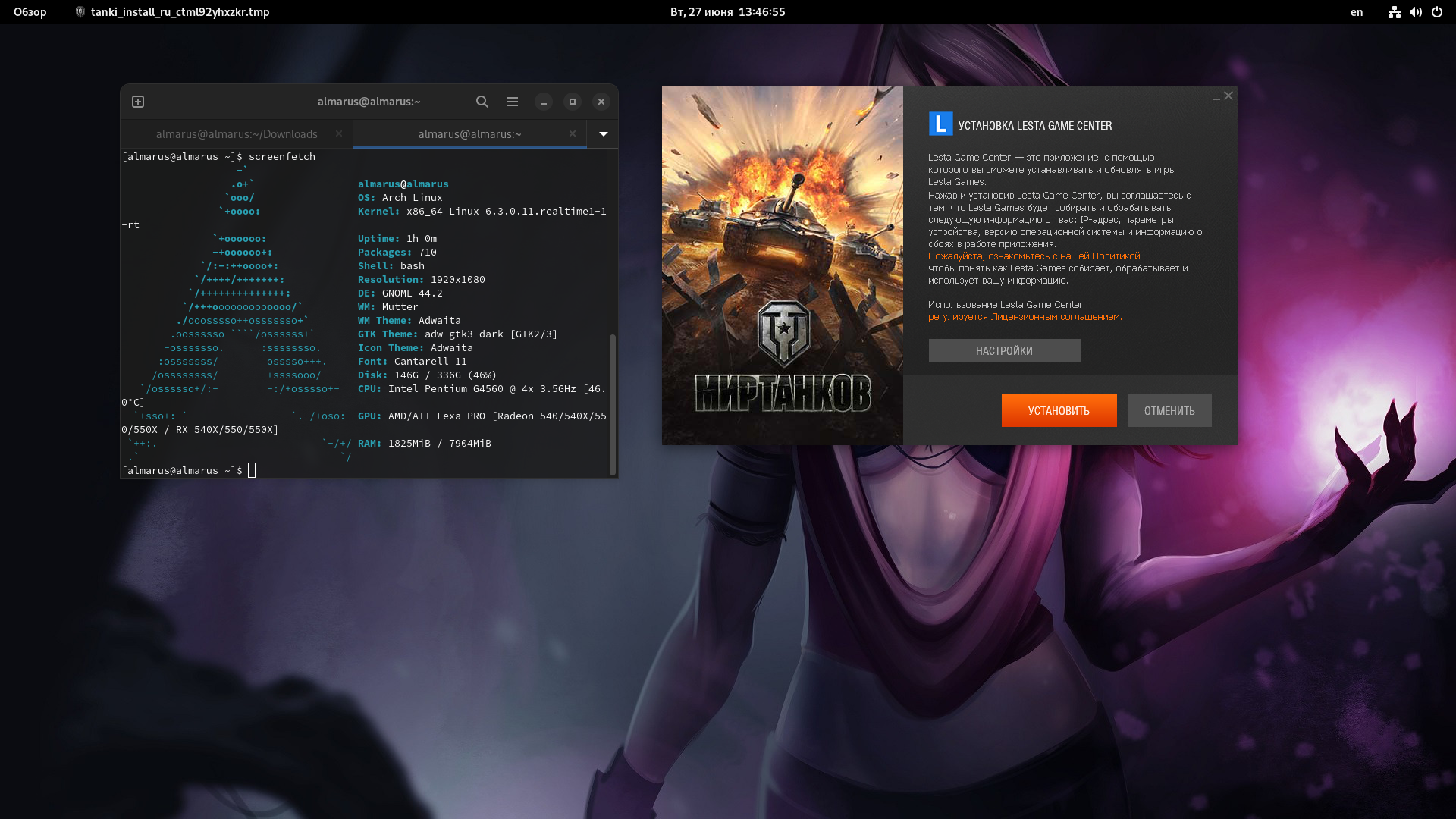Click the 'Icon Theme: Adwaita' line
Viewport: 1456px width, 819px height.
(x=416, y=348)
